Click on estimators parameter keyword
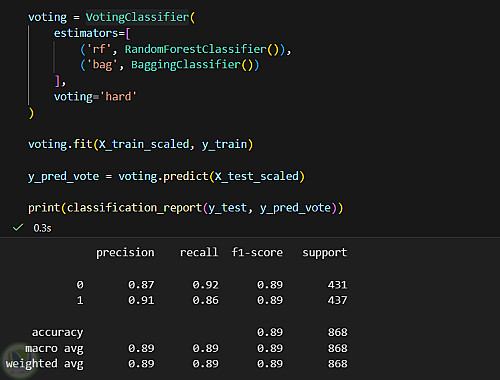Screen dimensions: 500x380 [86, 33]
